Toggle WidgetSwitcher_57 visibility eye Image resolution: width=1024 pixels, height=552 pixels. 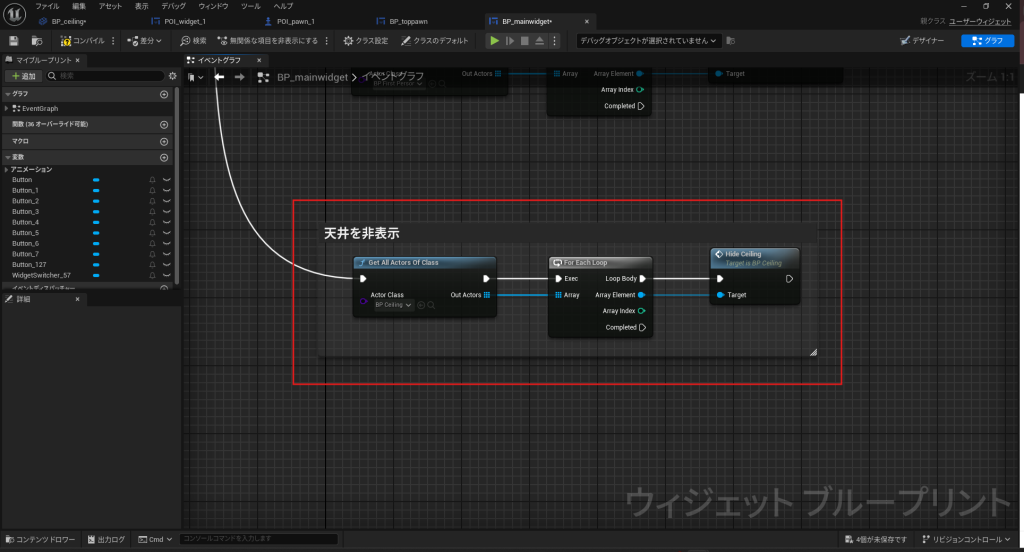pyautogui.click(x=167, y=275)
